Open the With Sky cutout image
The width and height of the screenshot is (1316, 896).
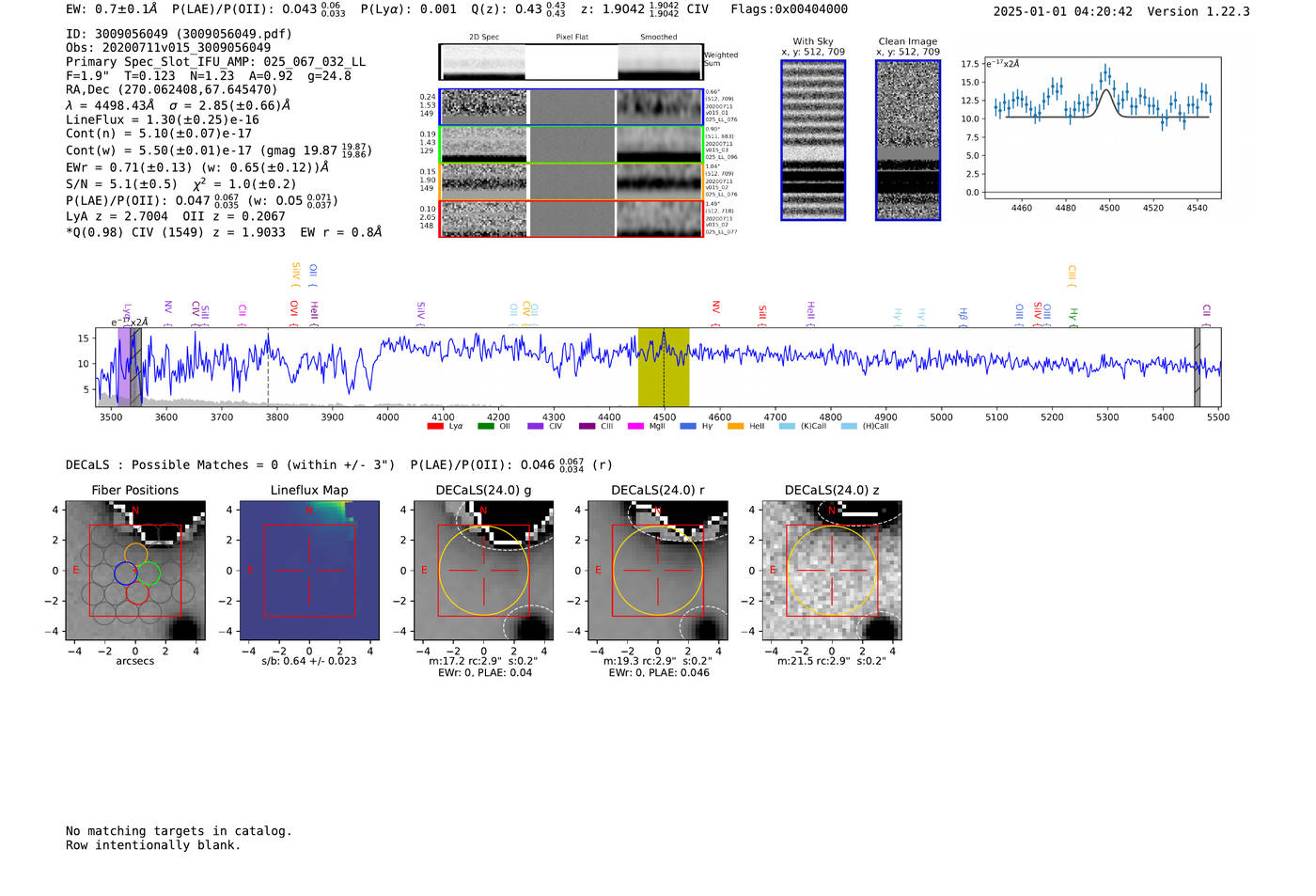[x=813, y=140]
